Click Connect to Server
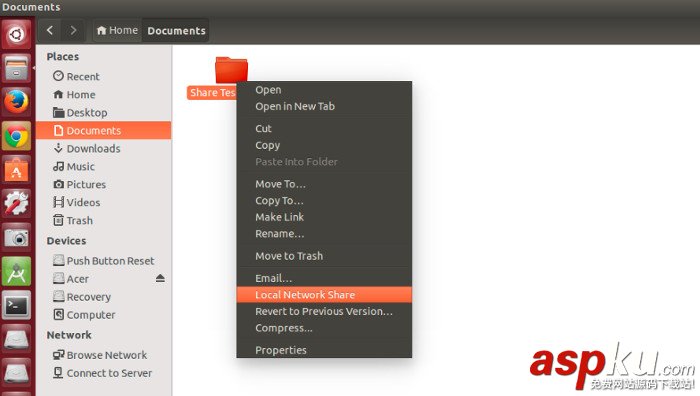 pos(104,373)
